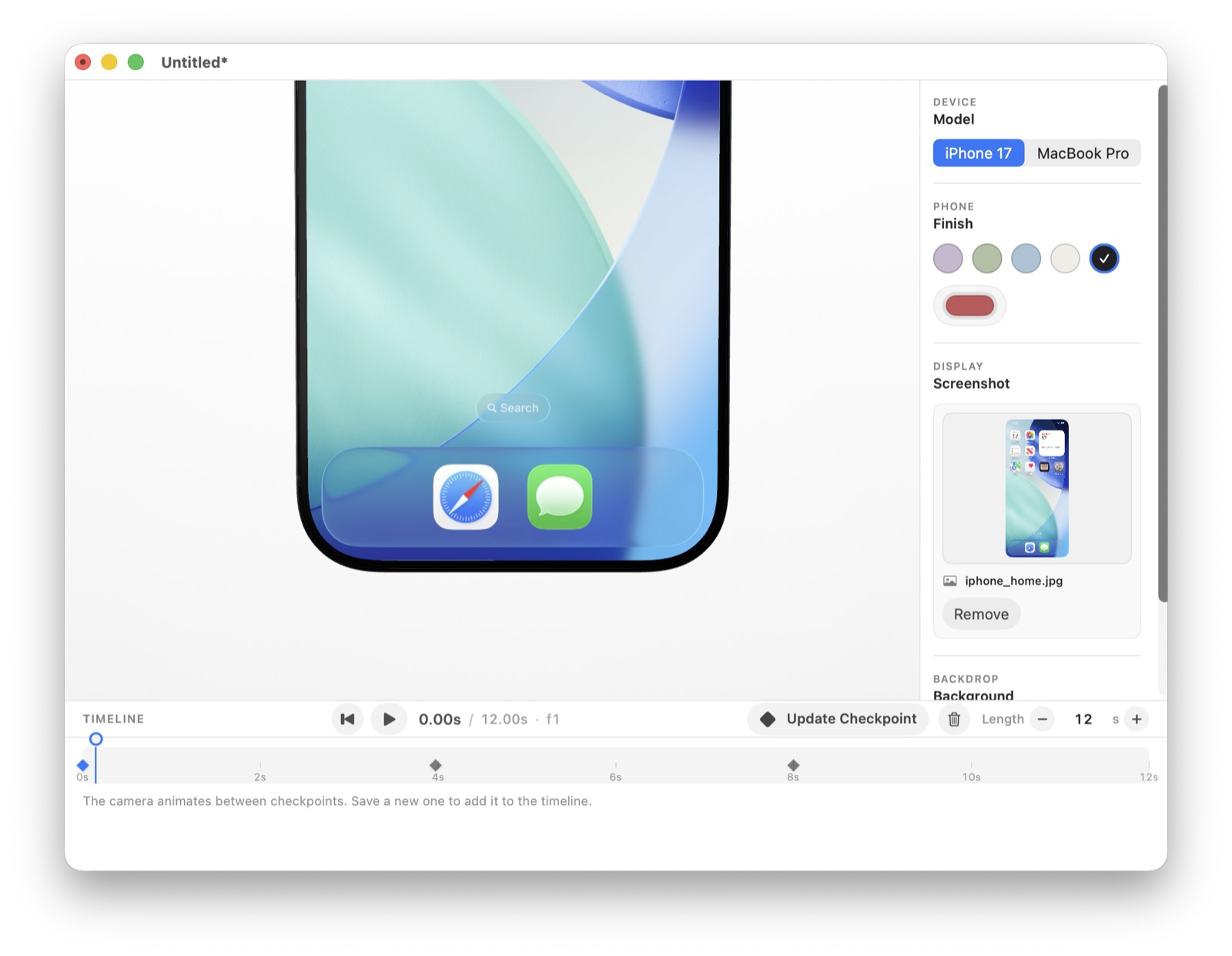Select the iPhone 17 model

(x=978, y=153)
